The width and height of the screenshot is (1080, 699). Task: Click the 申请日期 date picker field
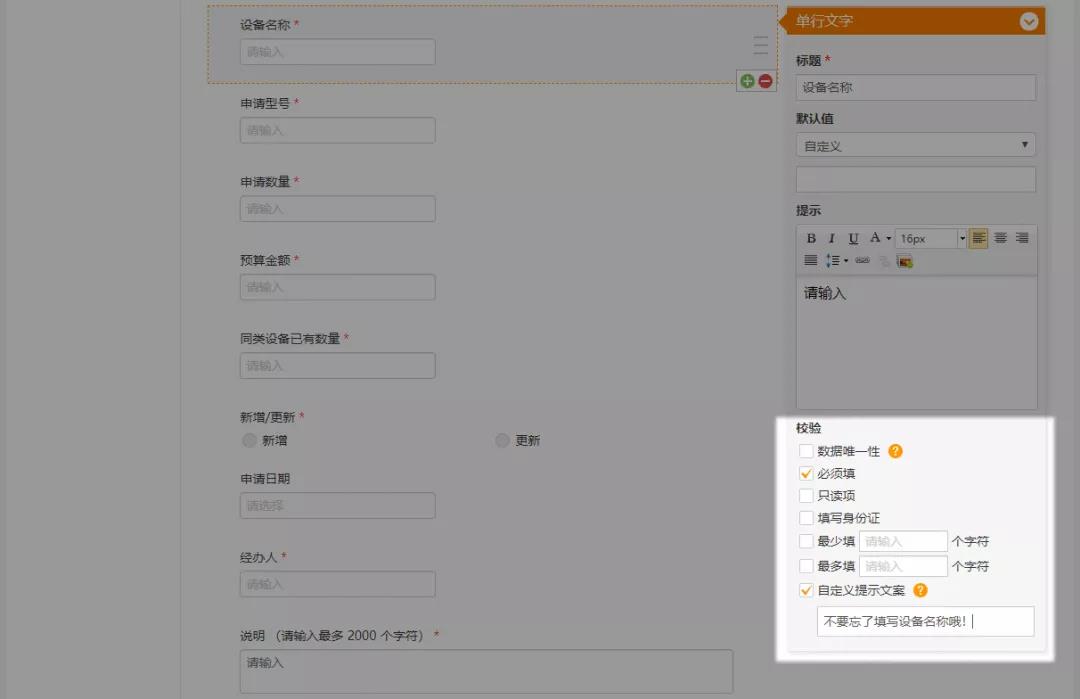point(337,506)
